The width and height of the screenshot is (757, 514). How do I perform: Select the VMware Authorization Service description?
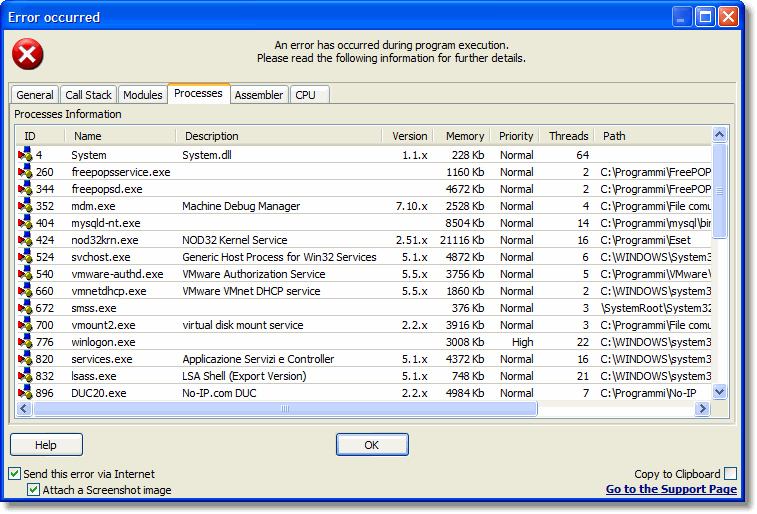[254, 274]
